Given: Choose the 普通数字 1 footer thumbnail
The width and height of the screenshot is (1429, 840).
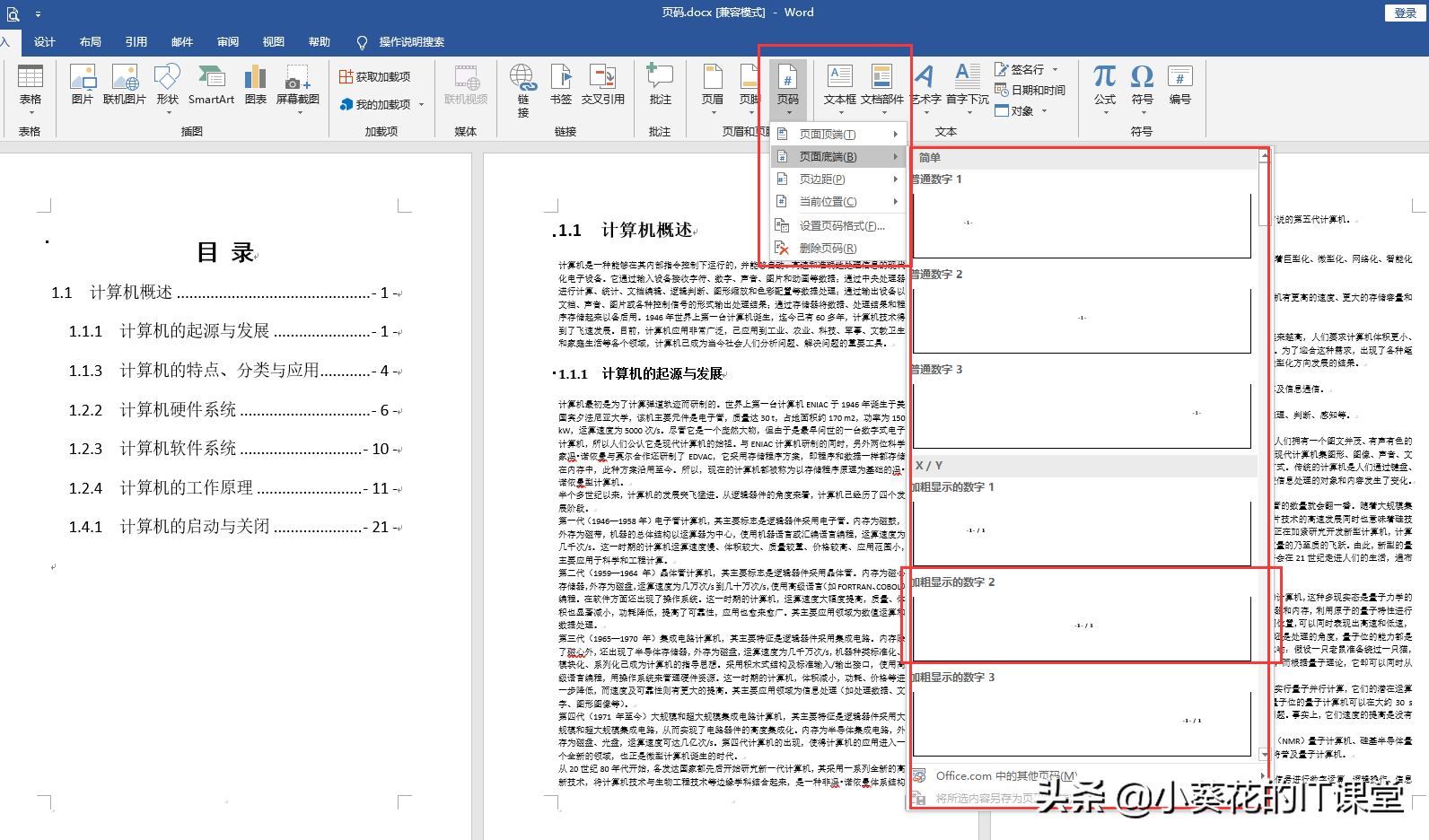Looking at the screenshot, I should 1082,224.
